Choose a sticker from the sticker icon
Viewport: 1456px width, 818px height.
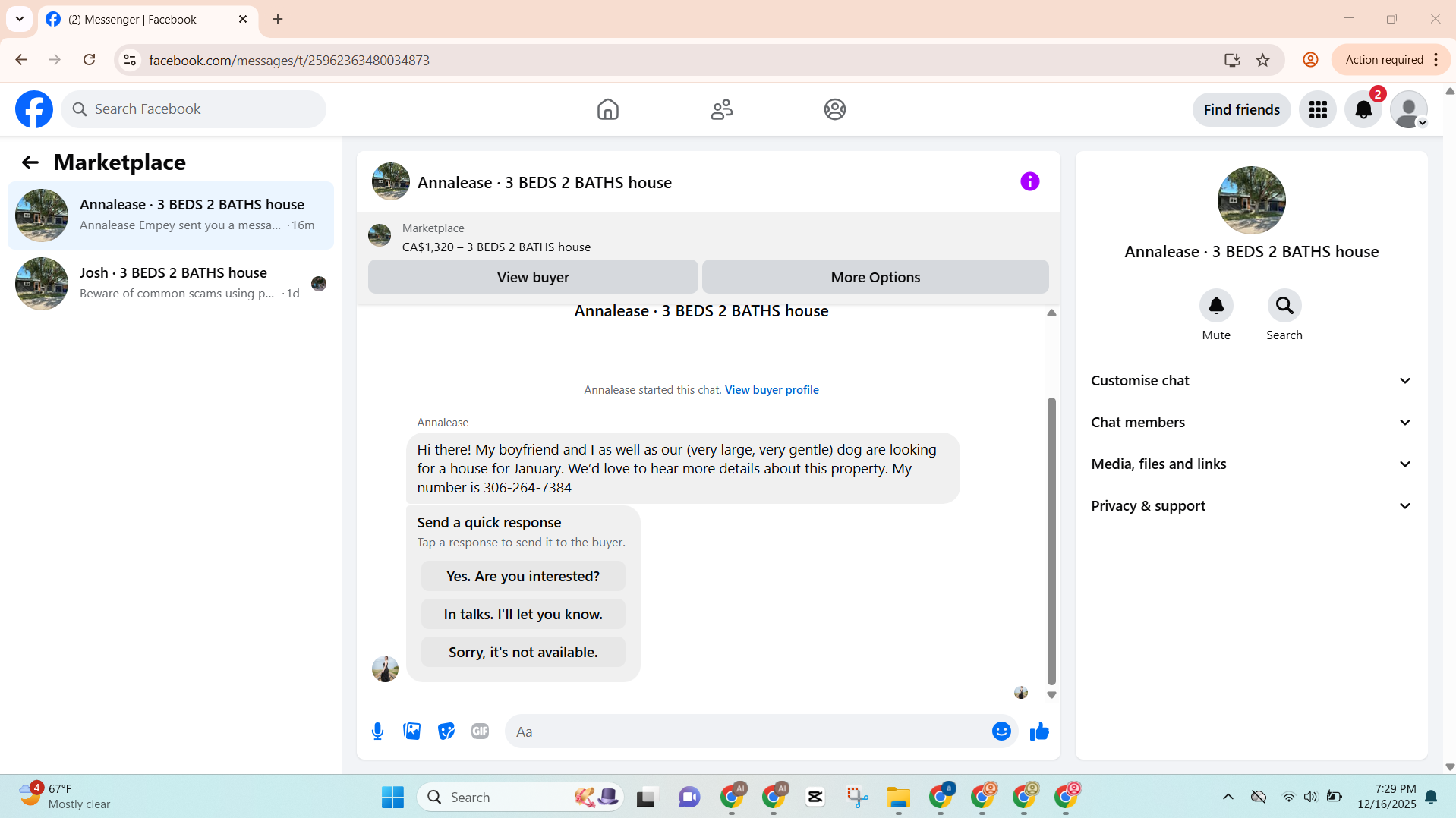click(x=446, y=731)
